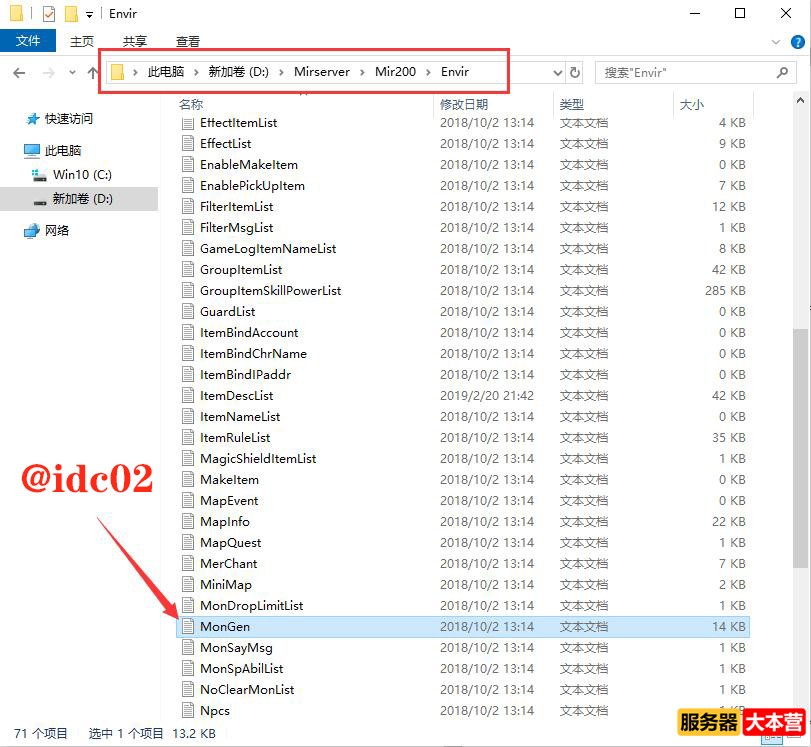This screenshot has height=747, width=811.
Task: Click the MagicShieldItemList file name
Action: [258, 458]
